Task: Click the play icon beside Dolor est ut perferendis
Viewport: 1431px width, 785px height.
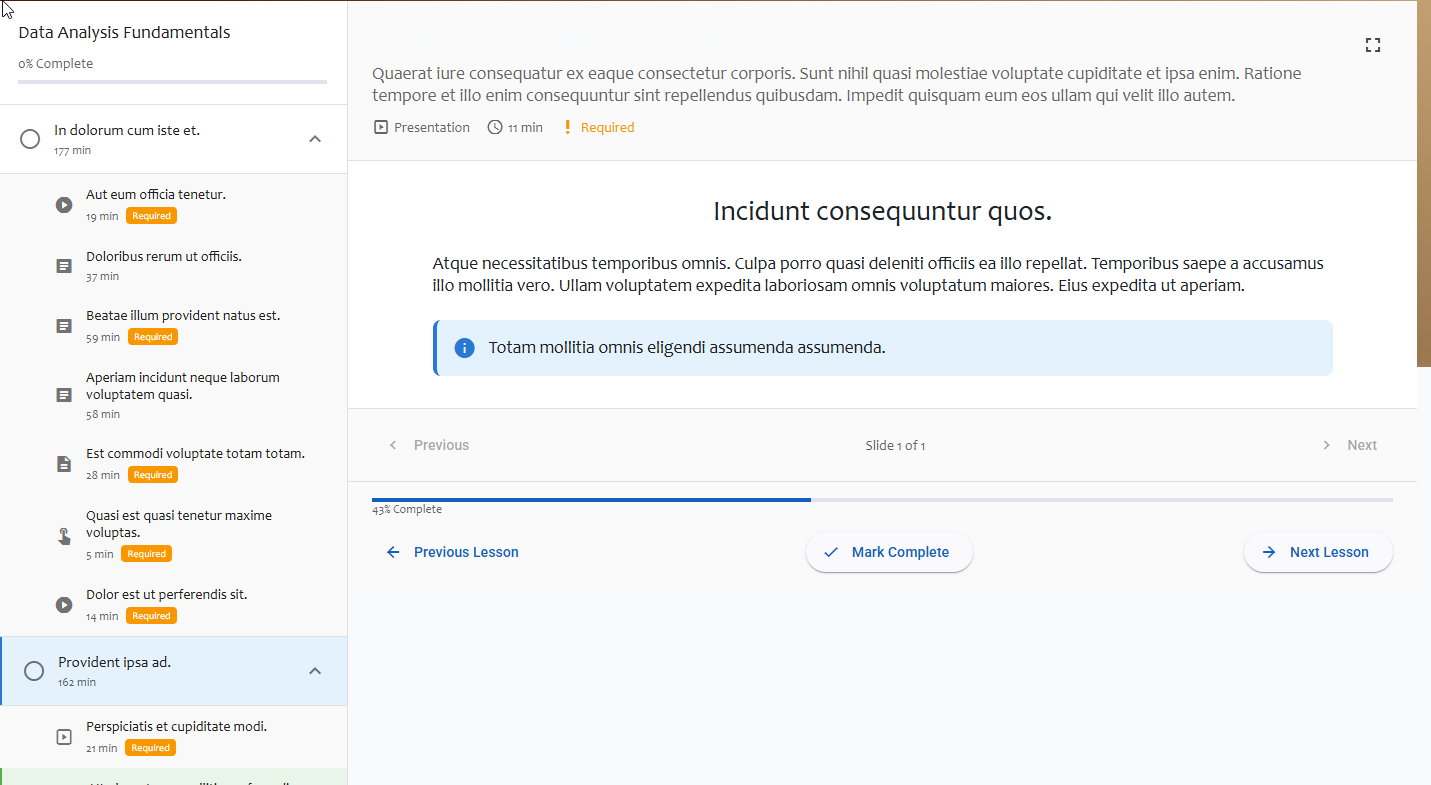Action: click(64, 605)
